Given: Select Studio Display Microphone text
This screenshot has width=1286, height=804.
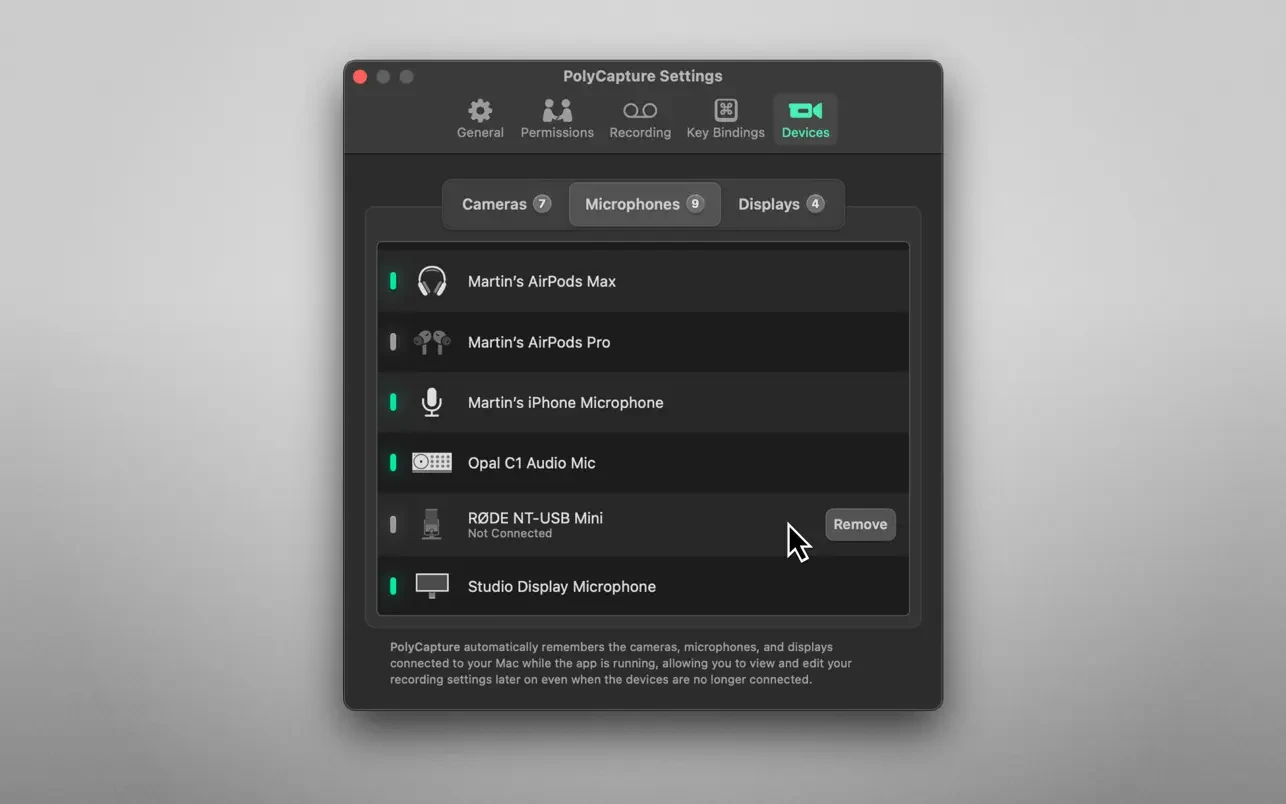Looking at the screenshot, I should 562,586.
